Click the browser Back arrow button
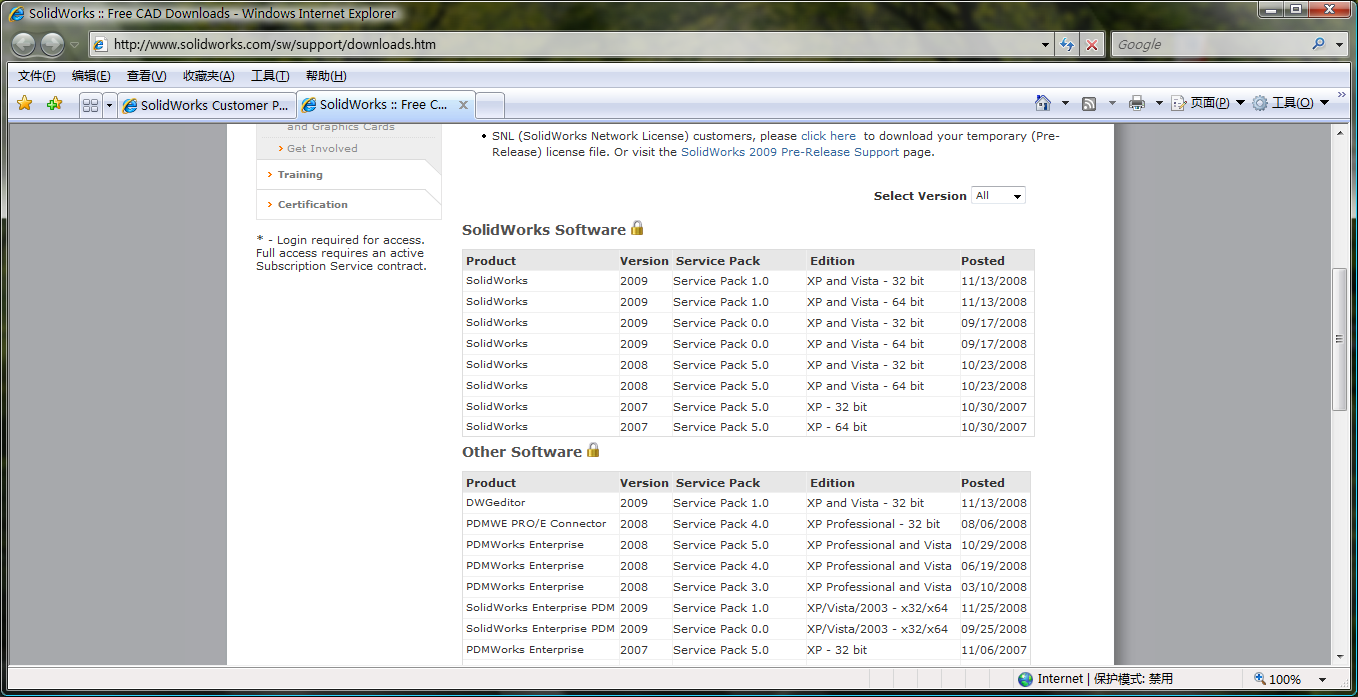Screen dimensions: 1358x697 pos(23,44)
